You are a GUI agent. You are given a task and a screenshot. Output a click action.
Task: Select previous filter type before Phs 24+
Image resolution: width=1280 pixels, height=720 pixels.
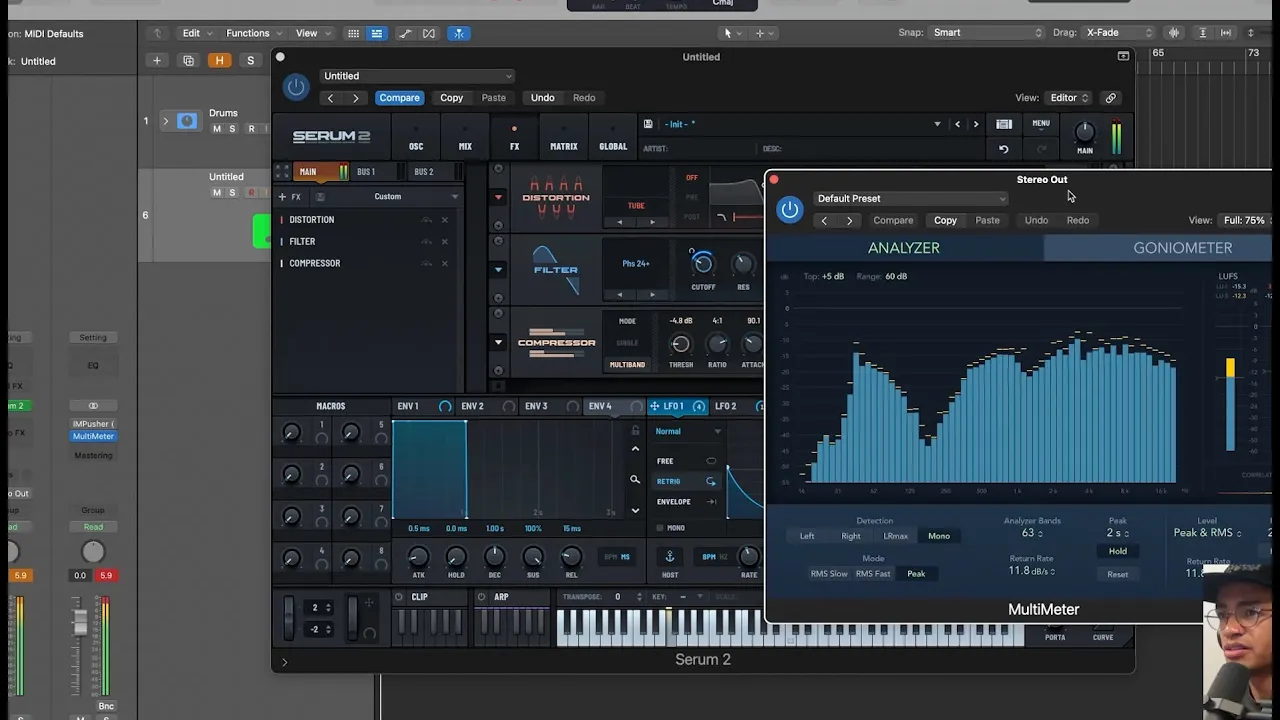[620, 294]
